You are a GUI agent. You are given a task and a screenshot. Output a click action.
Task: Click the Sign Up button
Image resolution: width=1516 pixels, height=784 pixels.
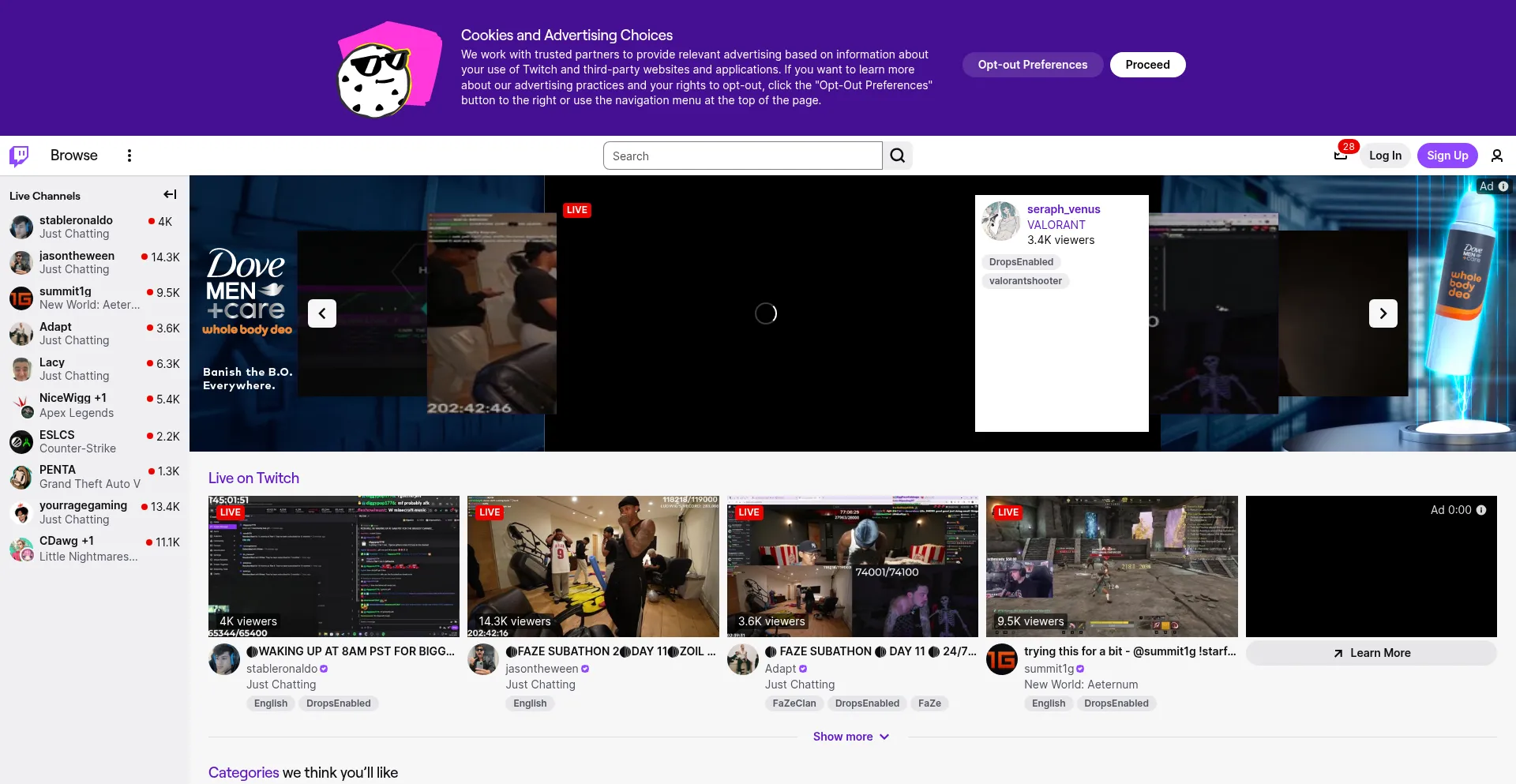tap(1447, 156)
